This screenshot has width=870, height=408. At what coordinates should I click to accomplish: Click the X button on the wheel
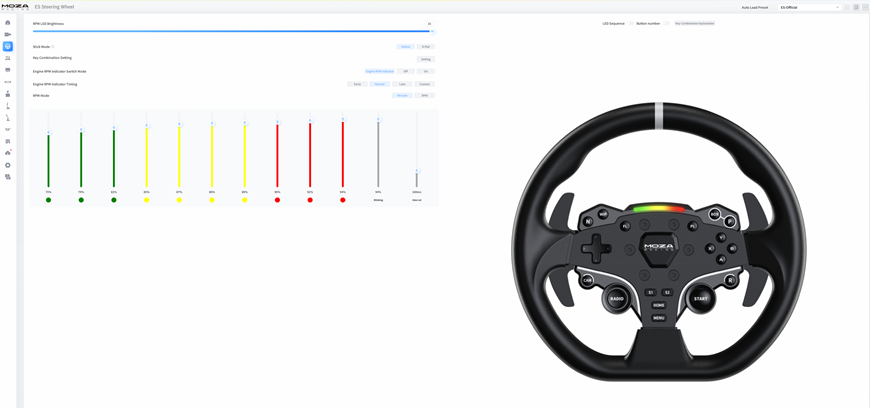point(710,248)
